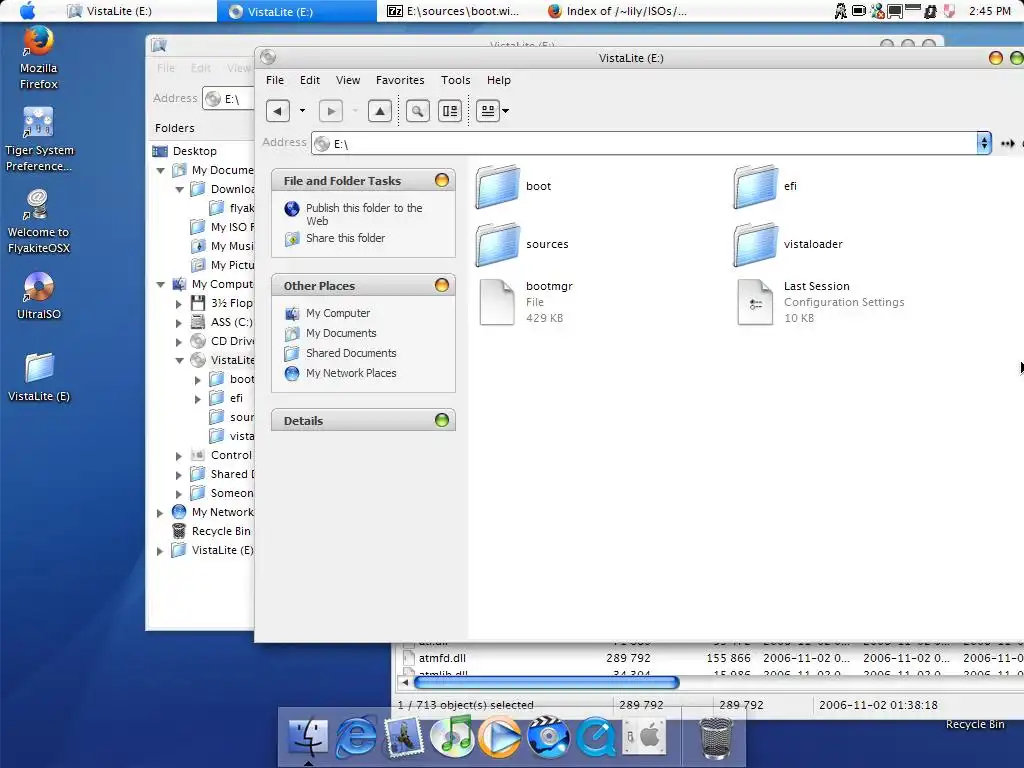Open the Trash in the dock

[x=716, y=738]
